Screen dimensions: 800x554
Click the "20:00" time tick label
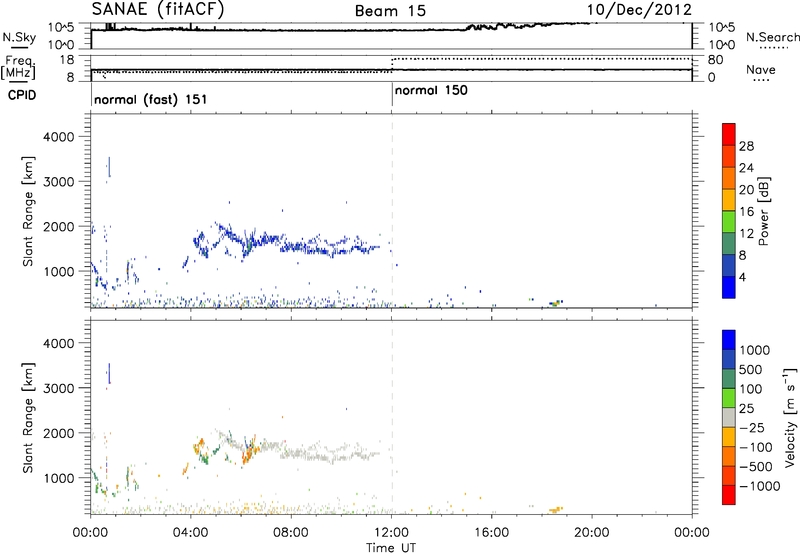coord(592,533)
